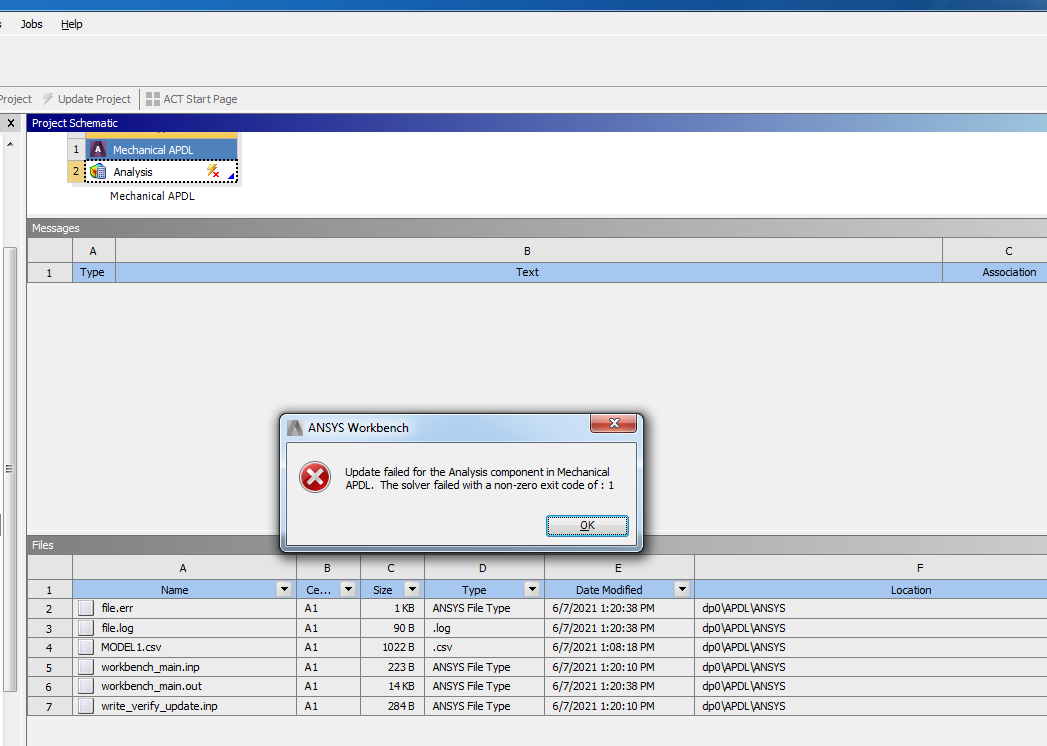This screenshot has width=1047, height=746.
Task: Open the Date Modified column filter dropdown
Action: tap(682, 589)
